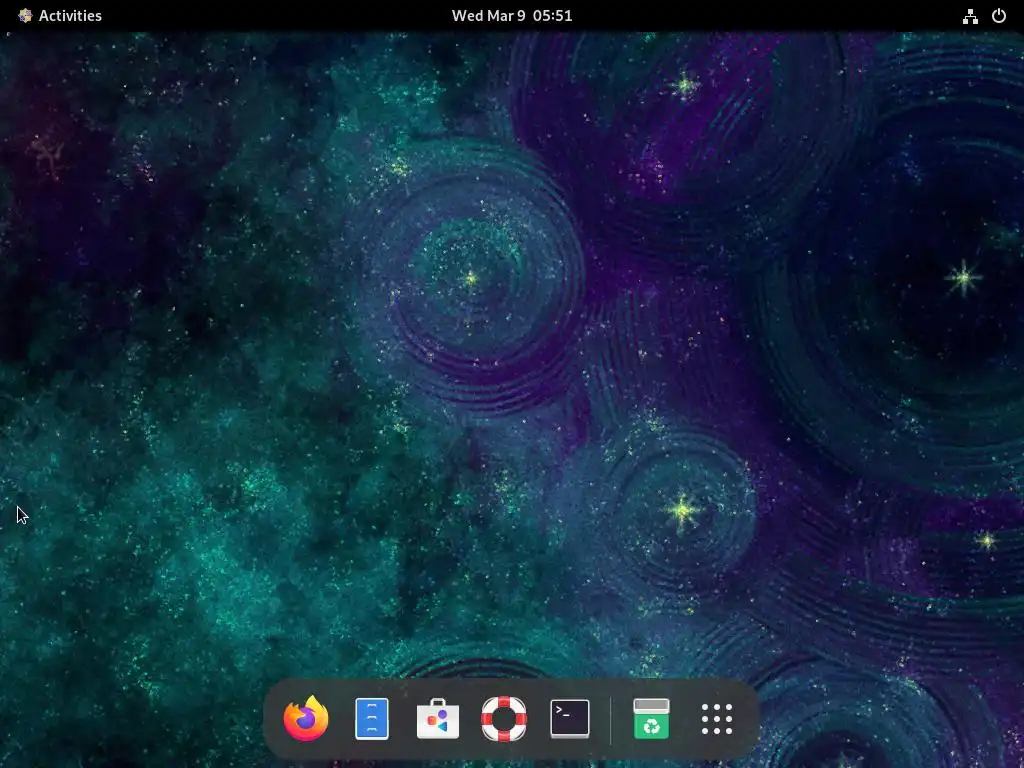
Task: Open the Software store icon
Action: 438,719
